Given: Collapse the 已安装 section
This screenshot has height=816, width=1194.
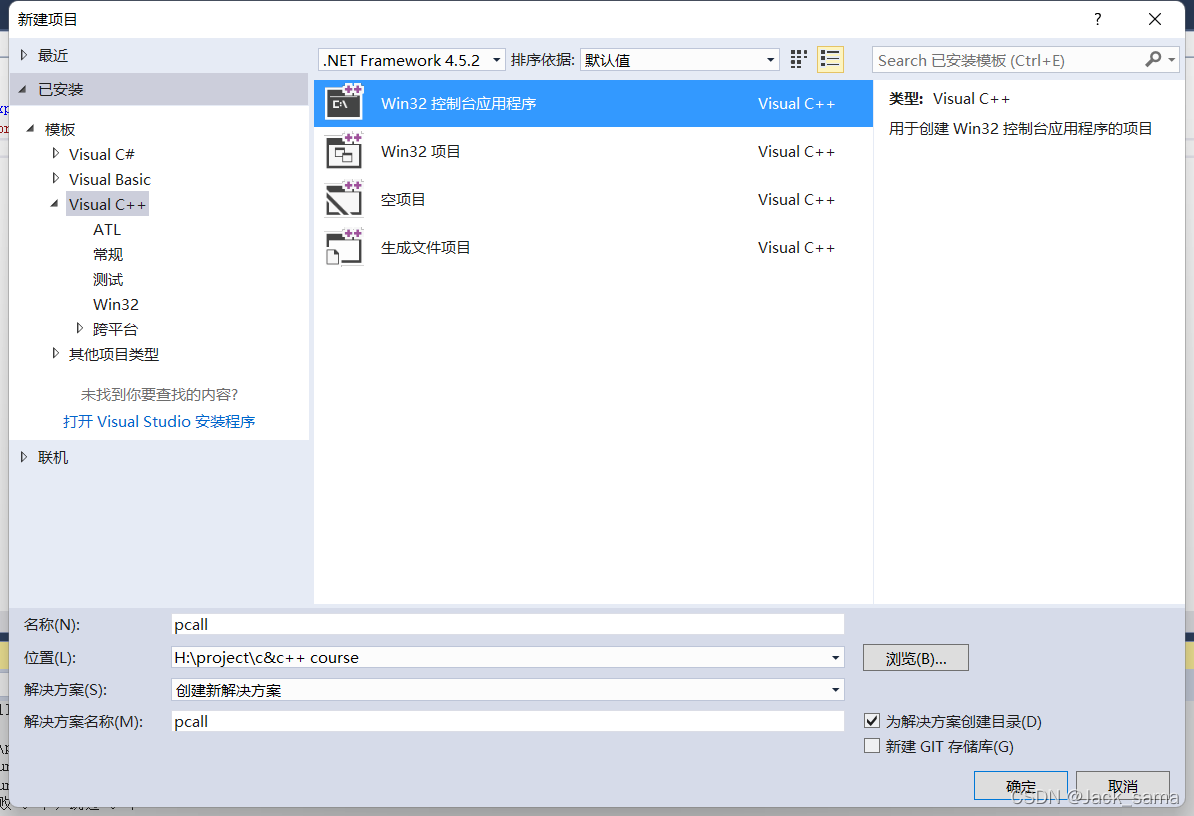Looking at the screenshot, I should [x=23, y=89].
